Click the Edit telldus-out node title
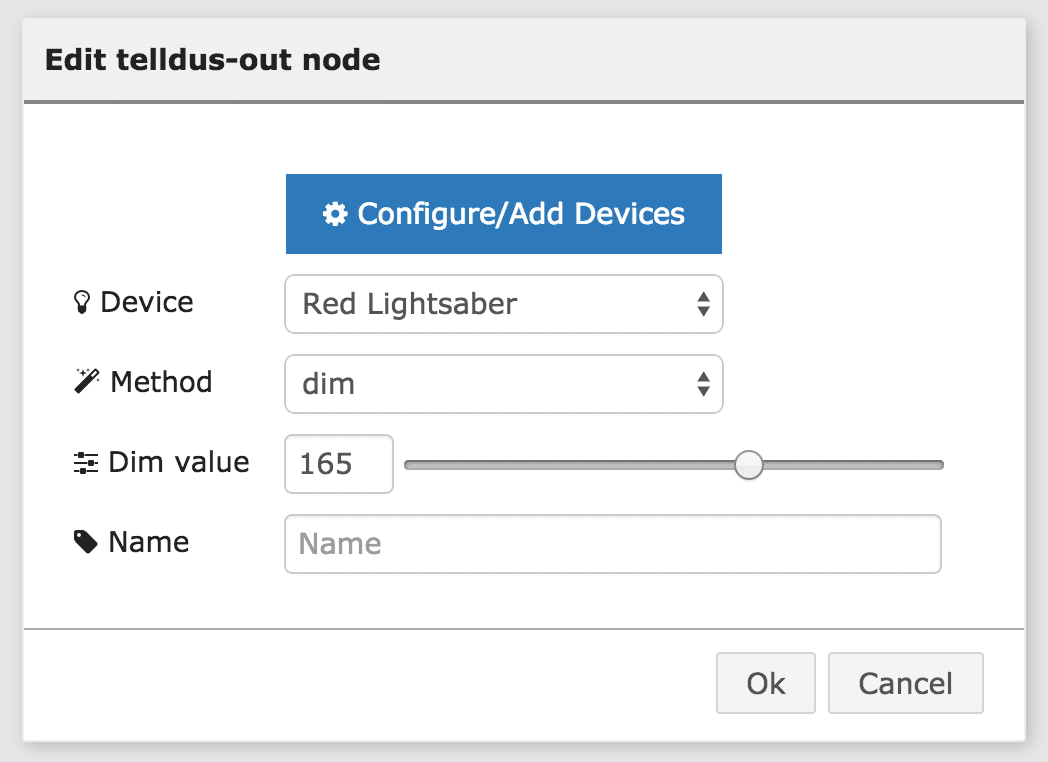This screenshot has height=762, width=1048. tap(212, 60)
